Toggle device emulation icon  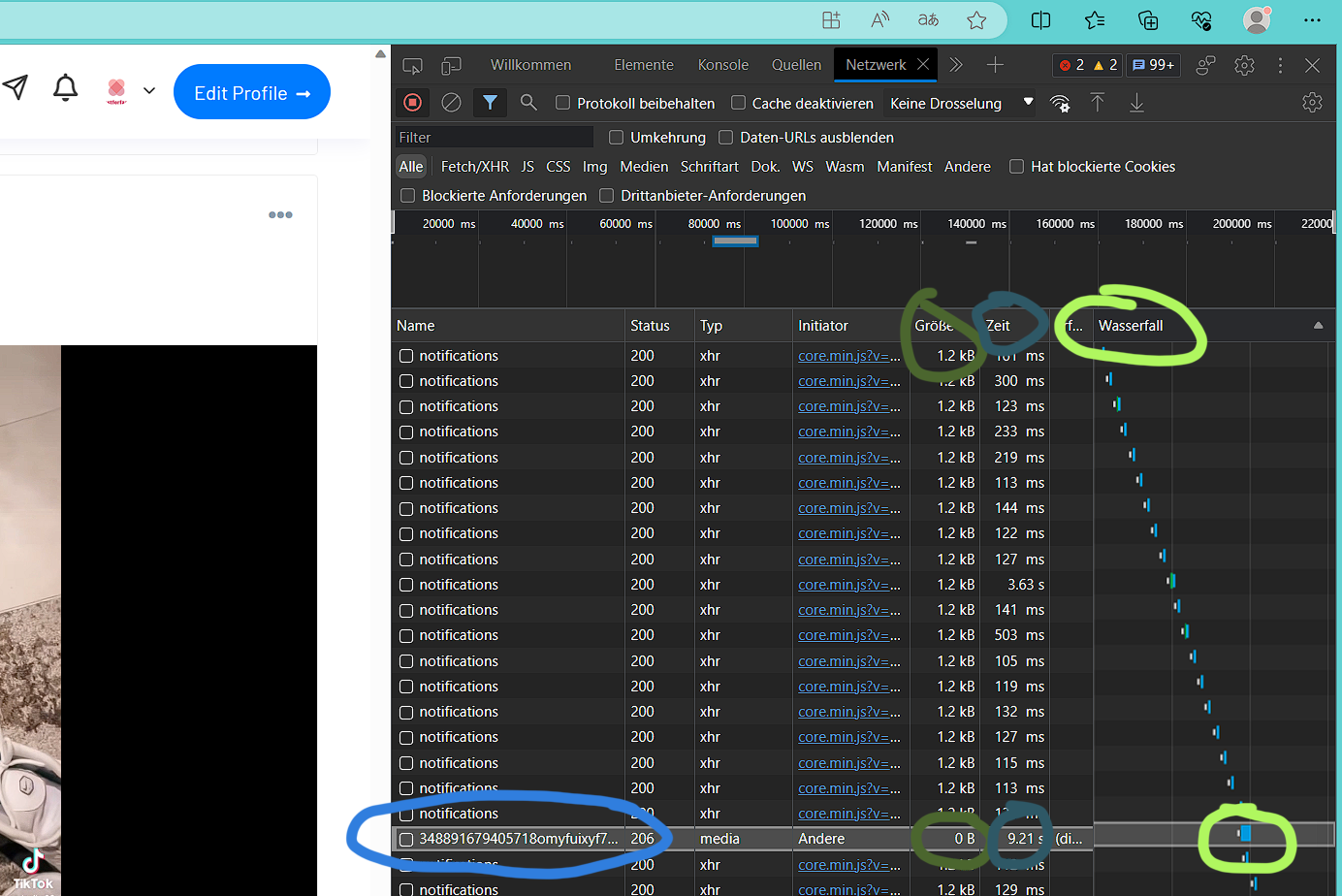click(x=451, y=65)
